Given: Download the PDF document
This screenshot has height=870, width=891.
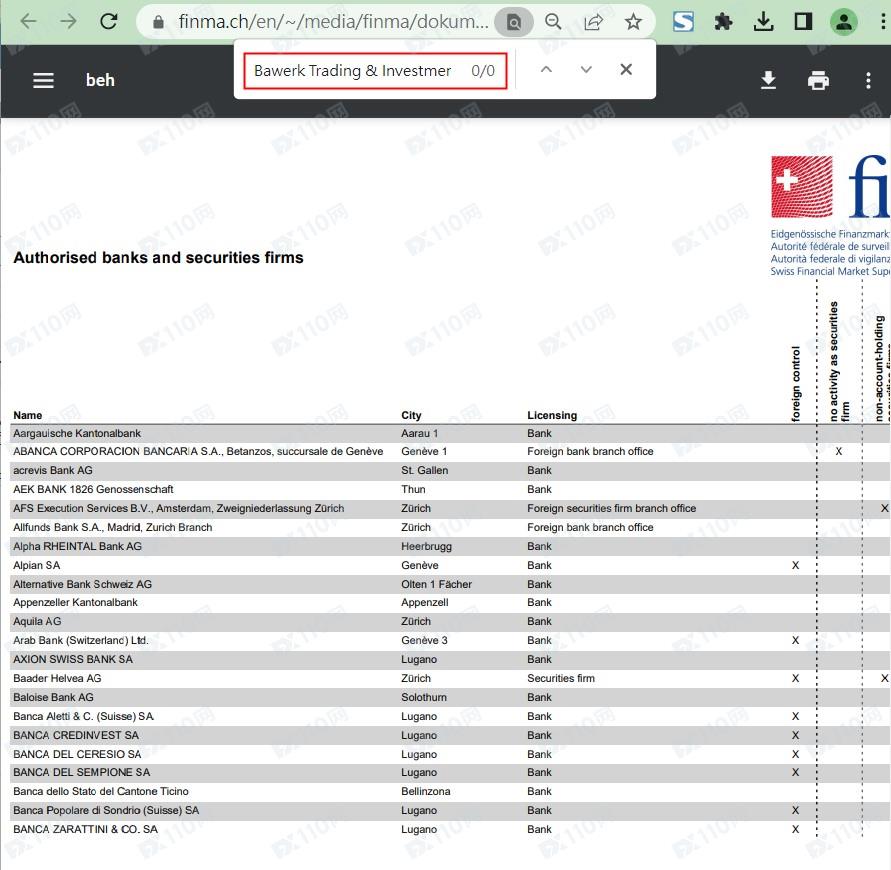Looking at the screenshot, I should click(x=768, y=80).
